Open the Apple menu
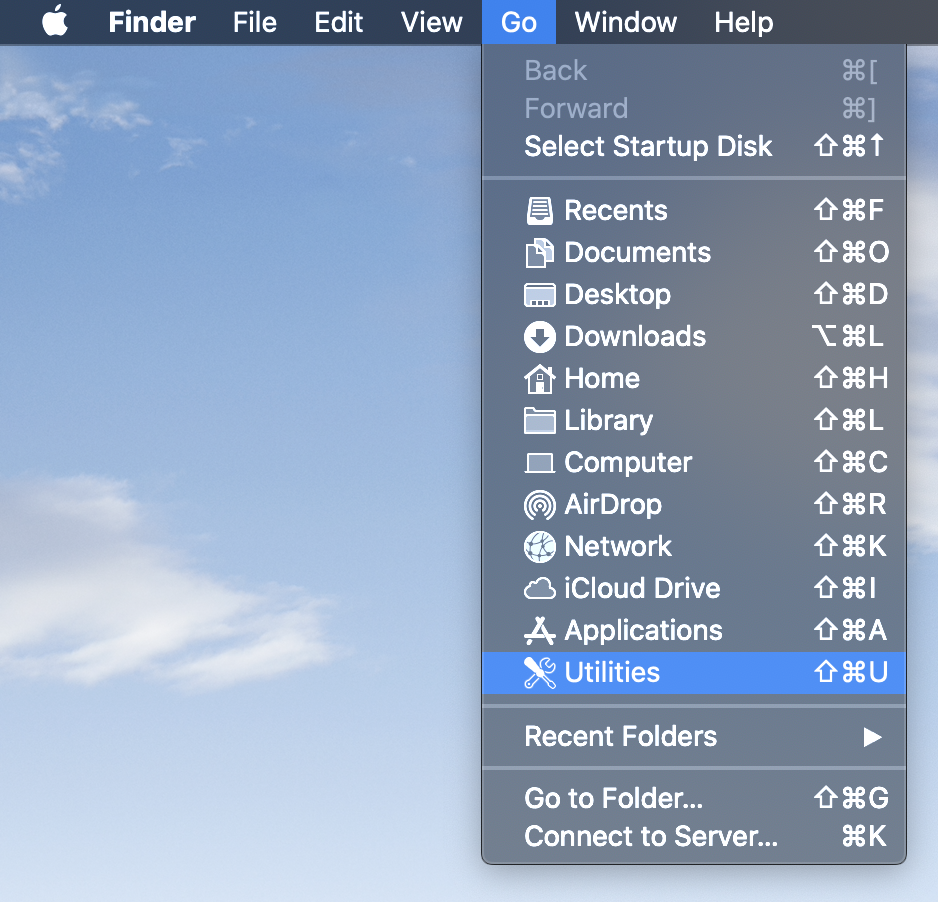938x902 pixels. pos(55,22)
